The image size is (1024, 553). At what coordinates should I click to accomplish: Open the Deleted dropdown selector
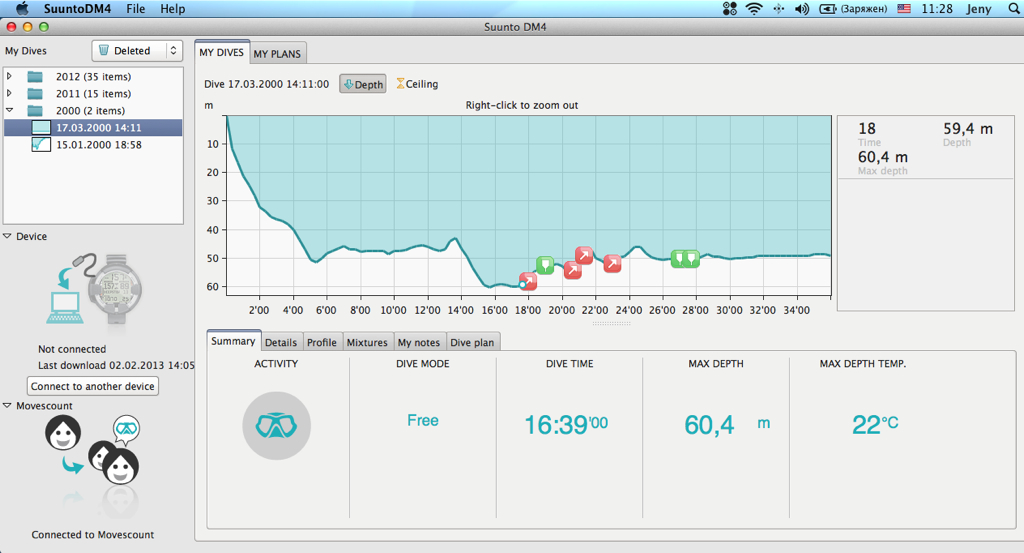coord(137,51)
